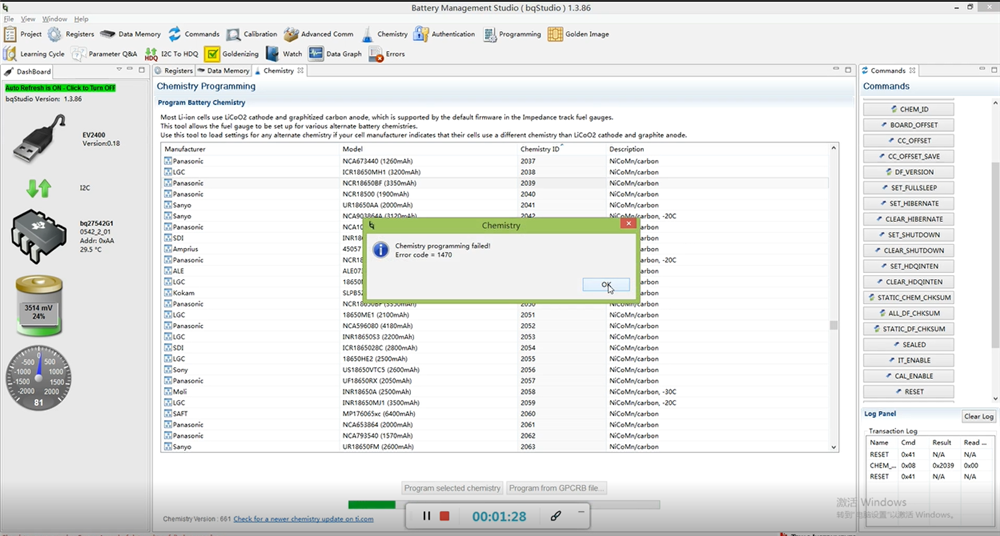Click current meter dial gauge
The image size is (1000, 536).
click(x=38, y=378)
